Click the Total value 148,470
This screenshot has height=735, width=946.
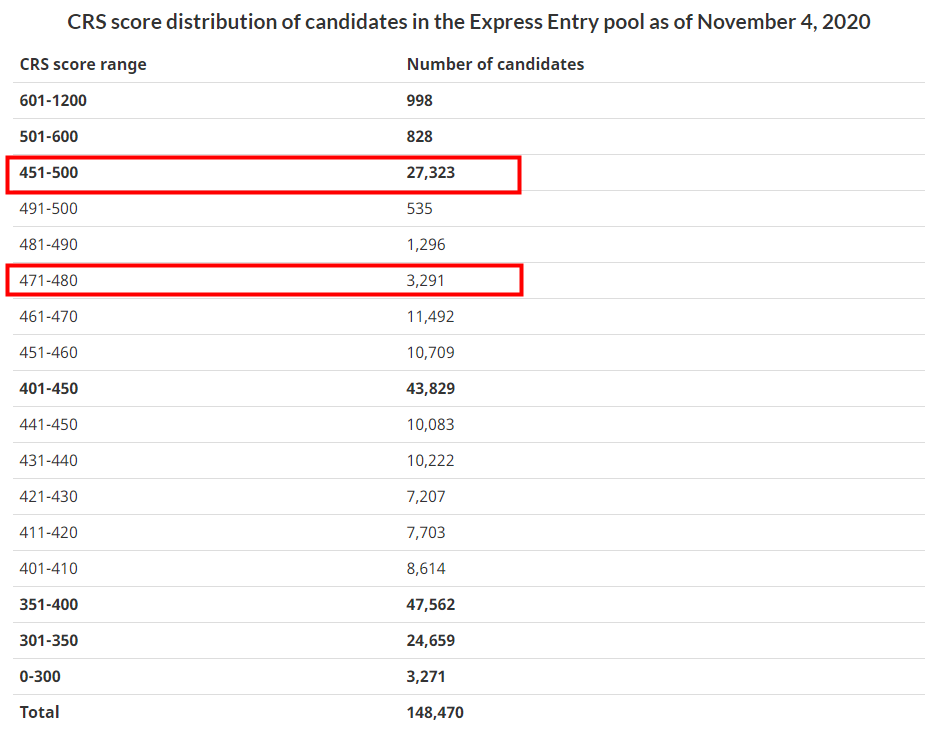(x=435, y=712)
